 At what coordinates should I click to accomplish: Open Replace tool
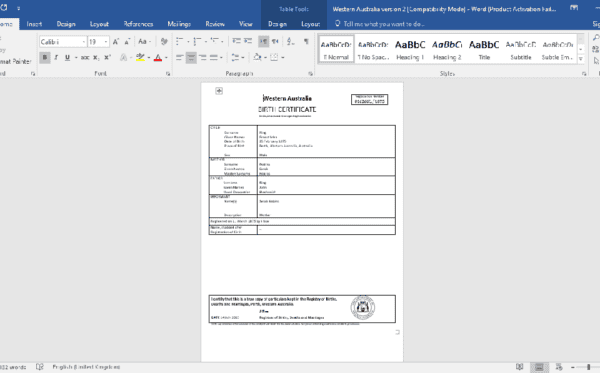[x=596, y=49]
